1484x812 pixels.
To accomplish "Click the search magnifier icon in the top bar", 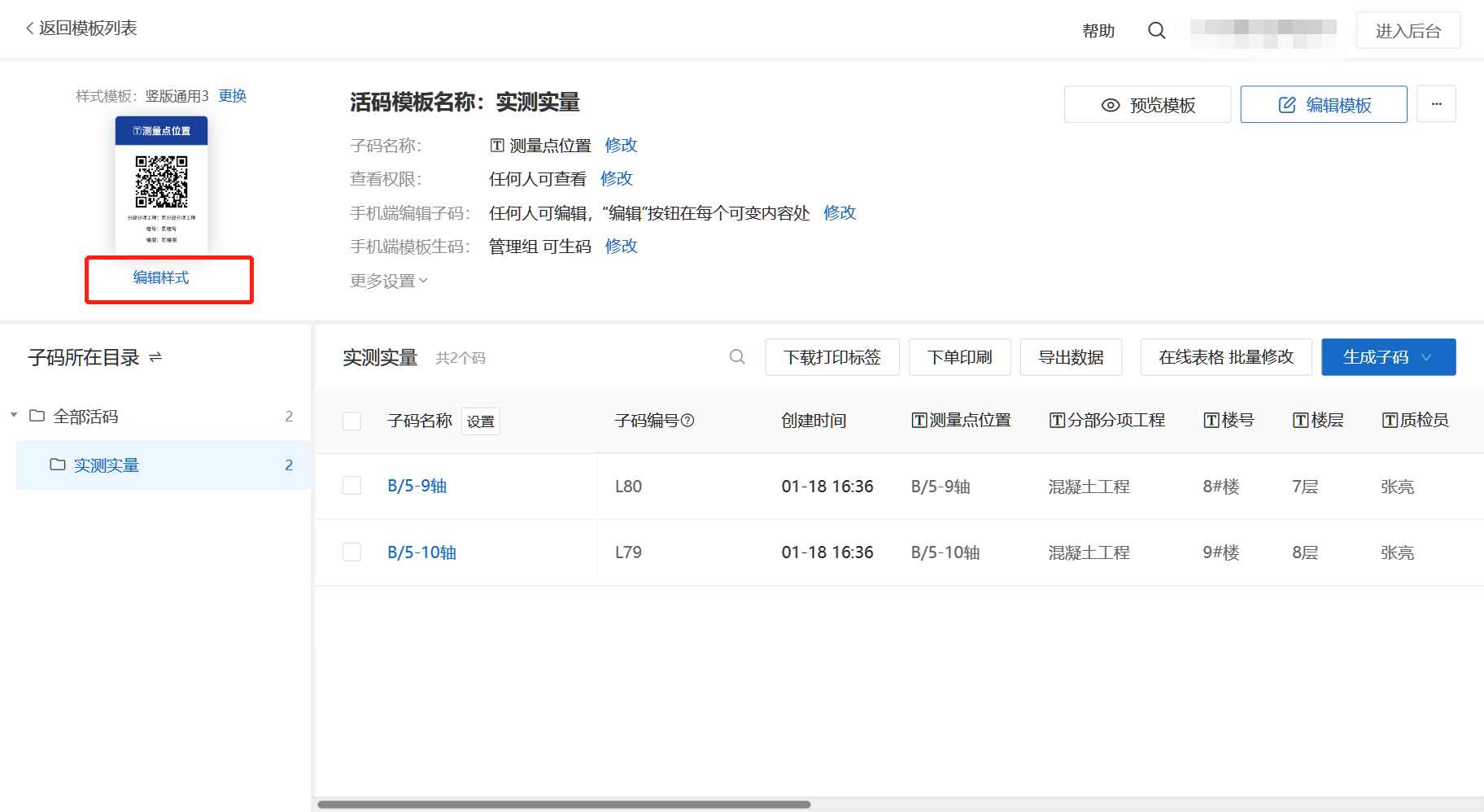I will click(1156, 30).
